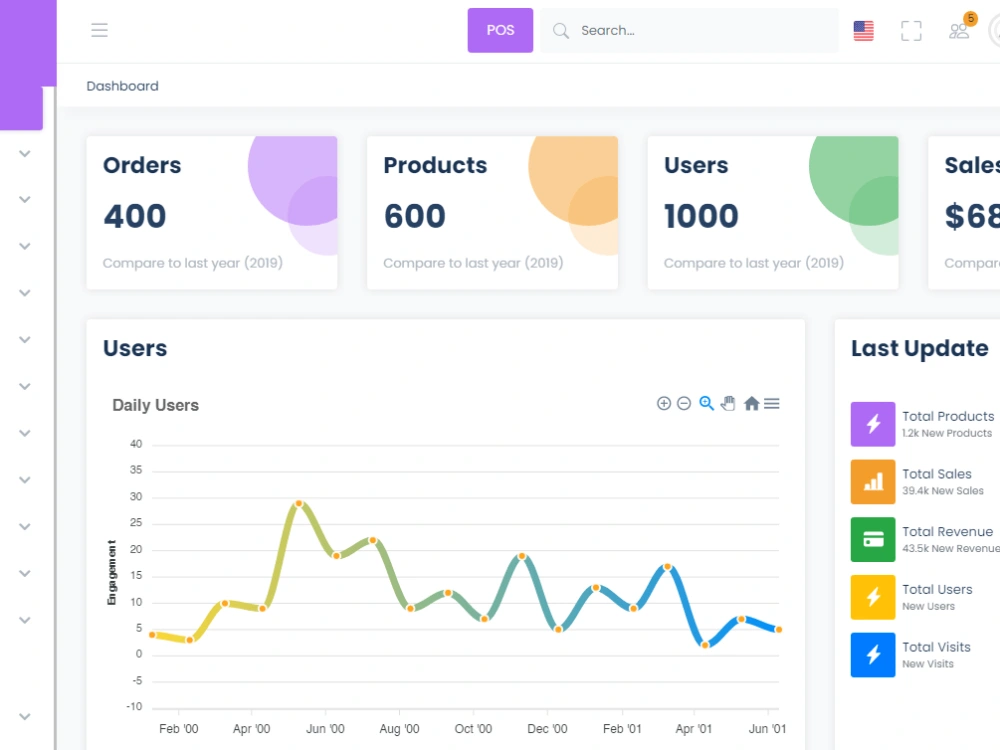Open the POS button
The image size is (1000, 750).
pyautogui.click(x=500, y=30)
